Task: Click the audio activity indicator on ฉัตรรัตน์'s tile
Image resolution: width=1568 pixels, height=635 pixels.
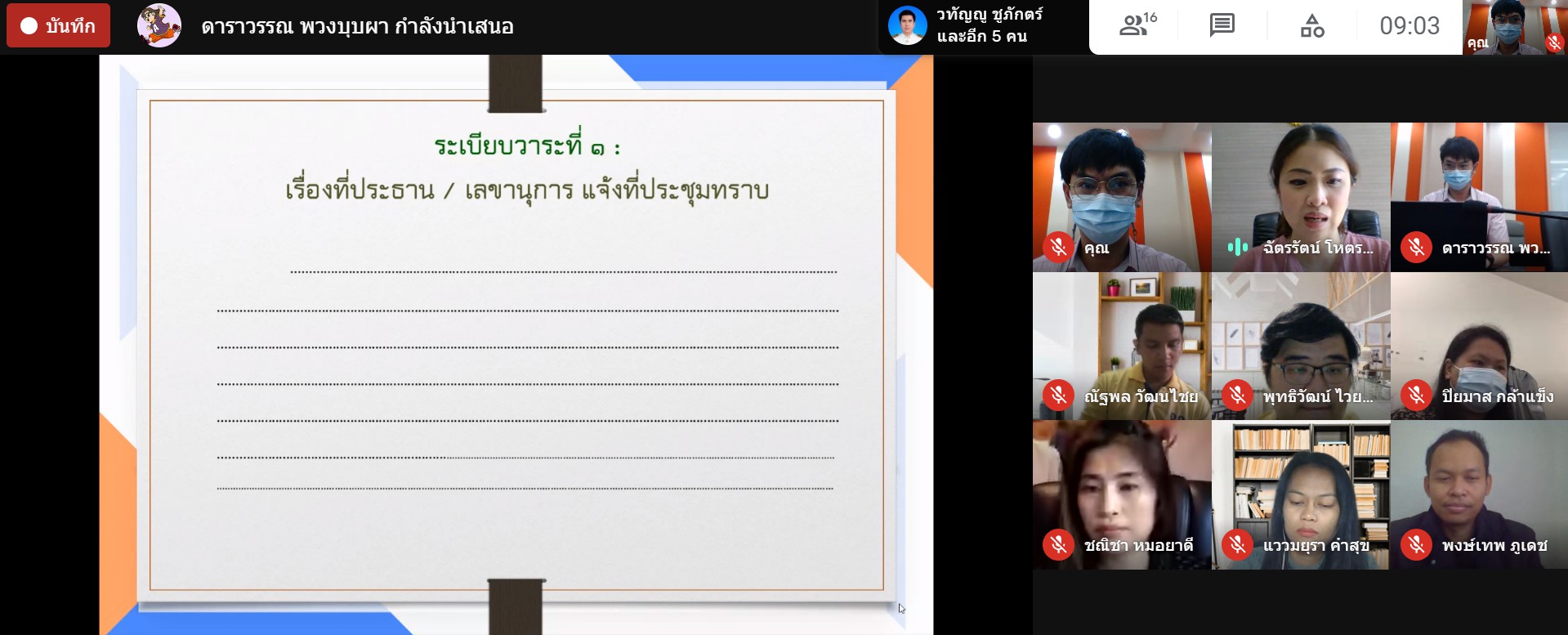Action: tap(1238, 248)
